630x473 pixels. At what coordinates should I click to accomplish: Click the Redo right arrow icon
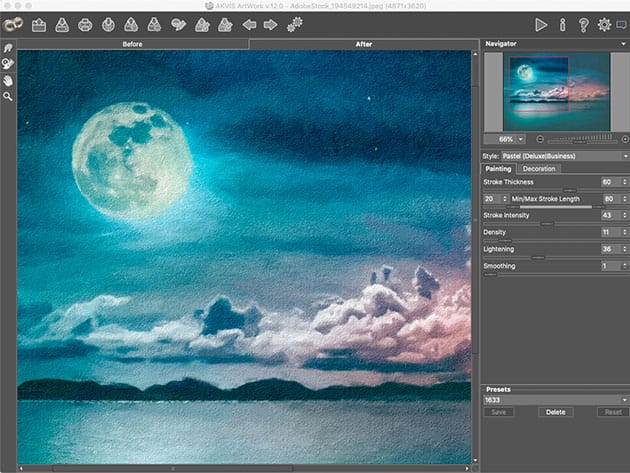[270, 25]
